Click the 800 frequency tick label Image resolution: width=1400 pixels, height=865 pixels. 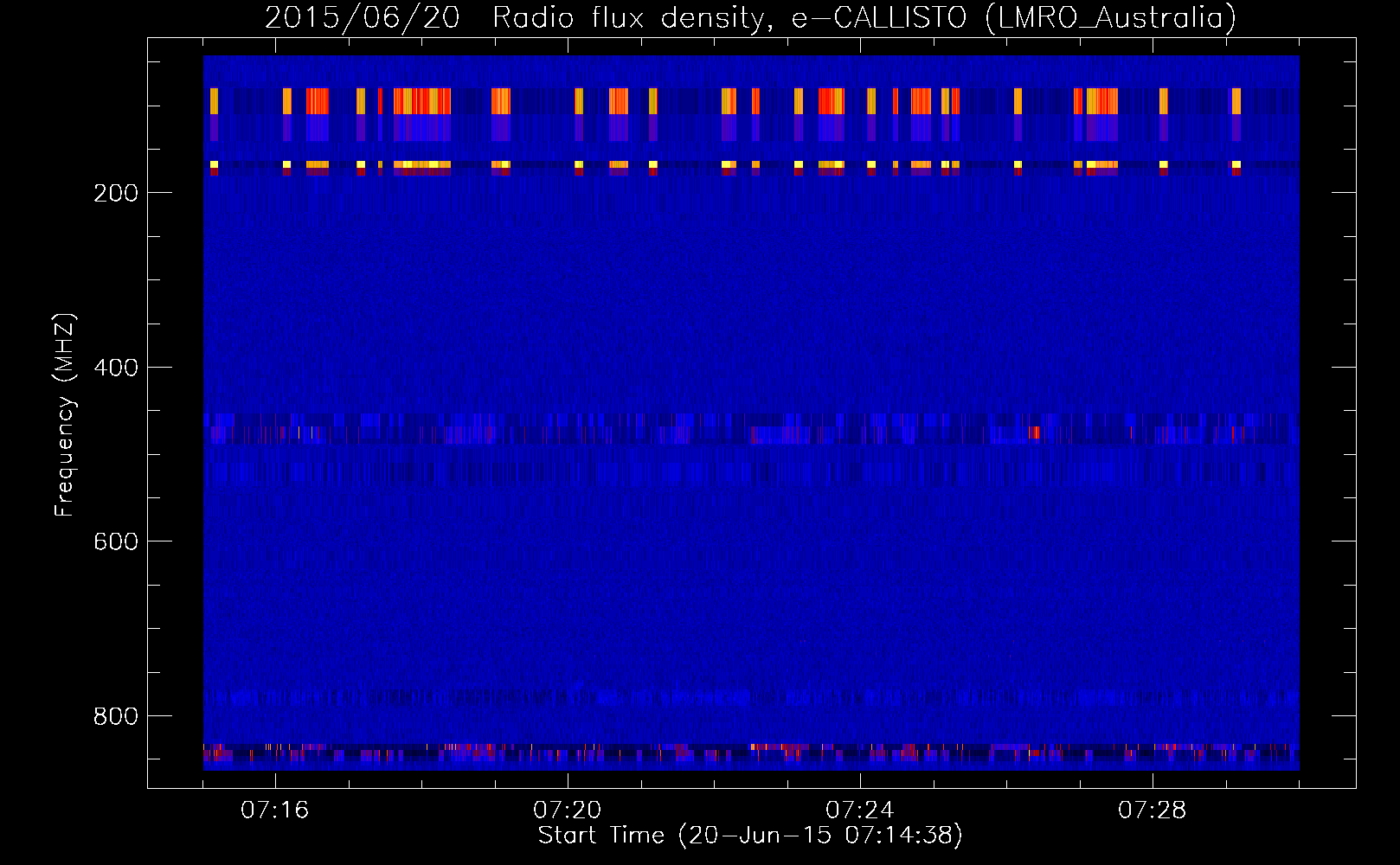(116, 716)
